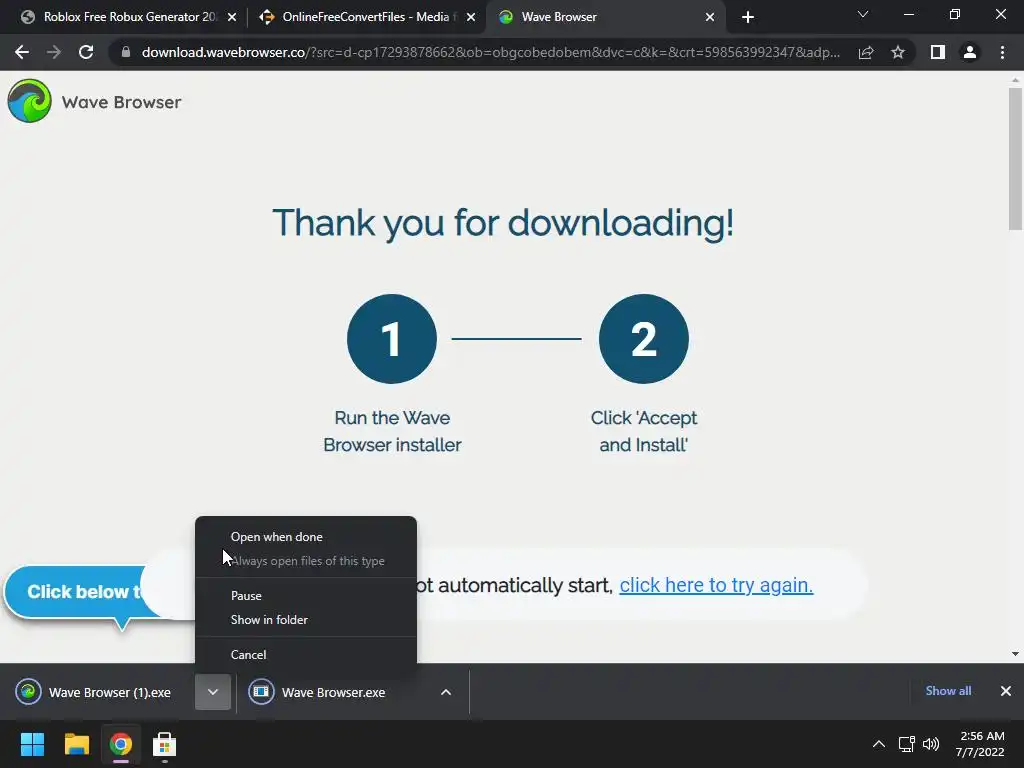Click the step 1 circle
Viewport: 1024px width, 768px height.
click(x=392, y=338)
